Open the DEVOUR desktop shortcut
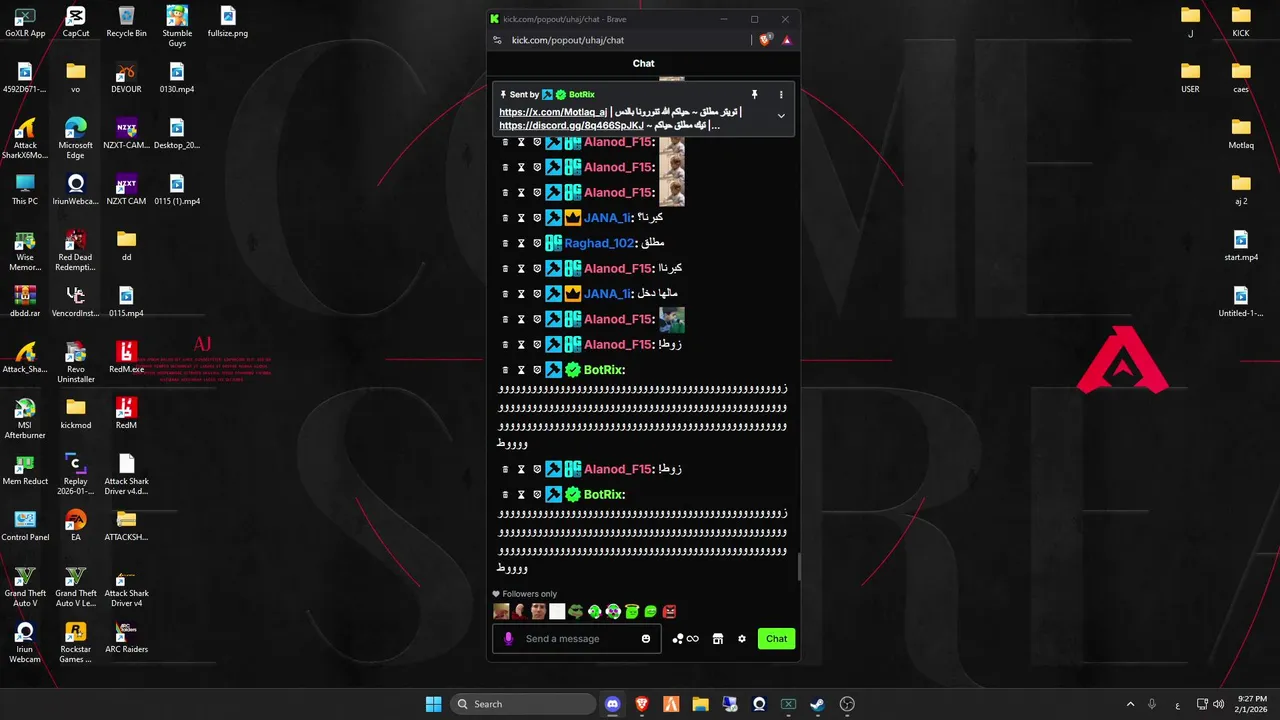Image resolution: width=1280 pixels, height=720 pixels. [x=127, y=79]
